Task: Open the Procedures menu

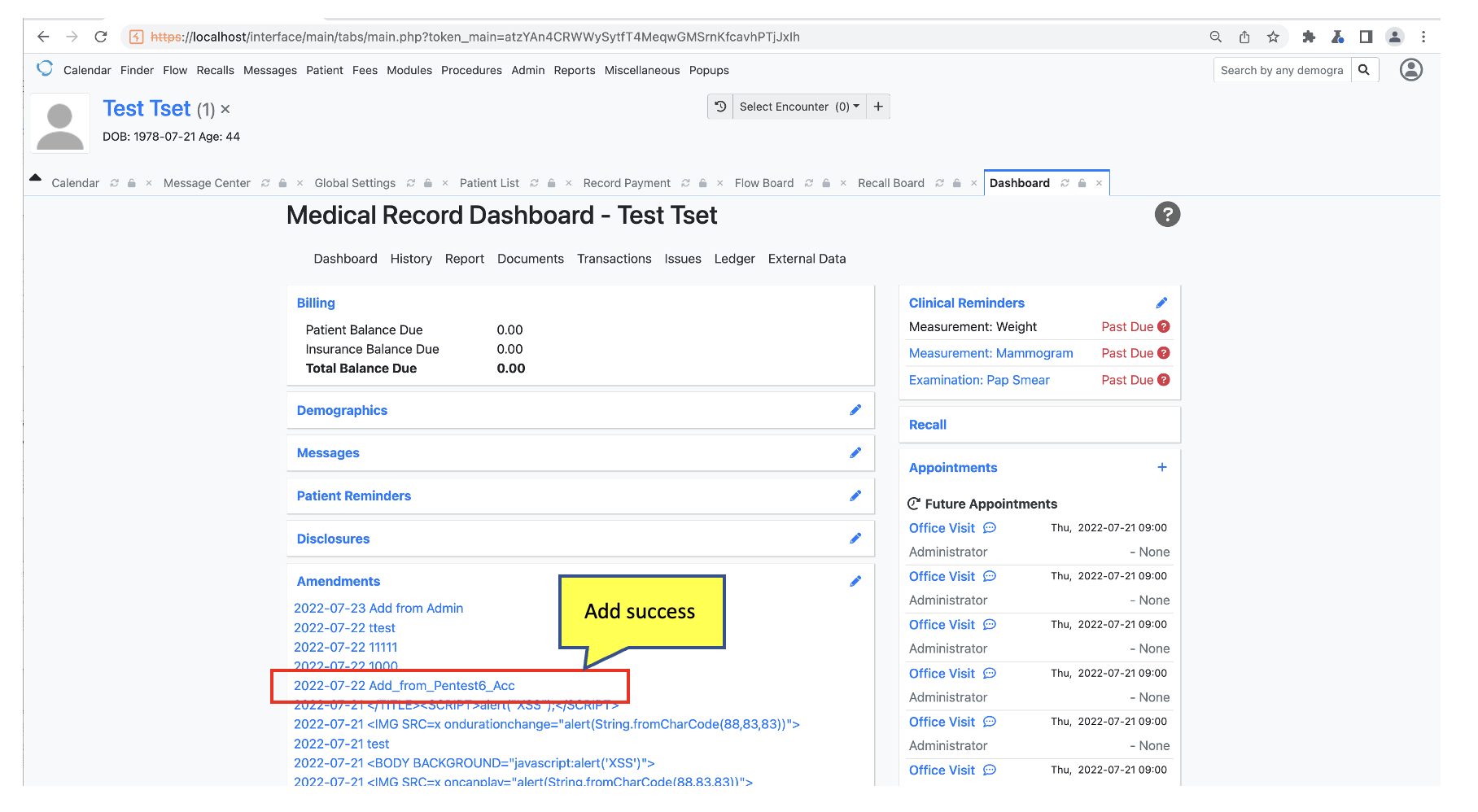Action: pos(471,70)
